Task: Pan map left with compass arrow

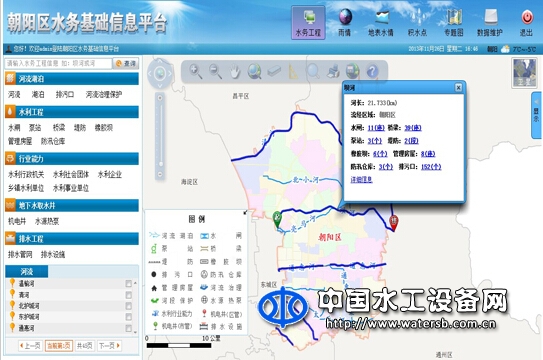Action: (150, 73)
